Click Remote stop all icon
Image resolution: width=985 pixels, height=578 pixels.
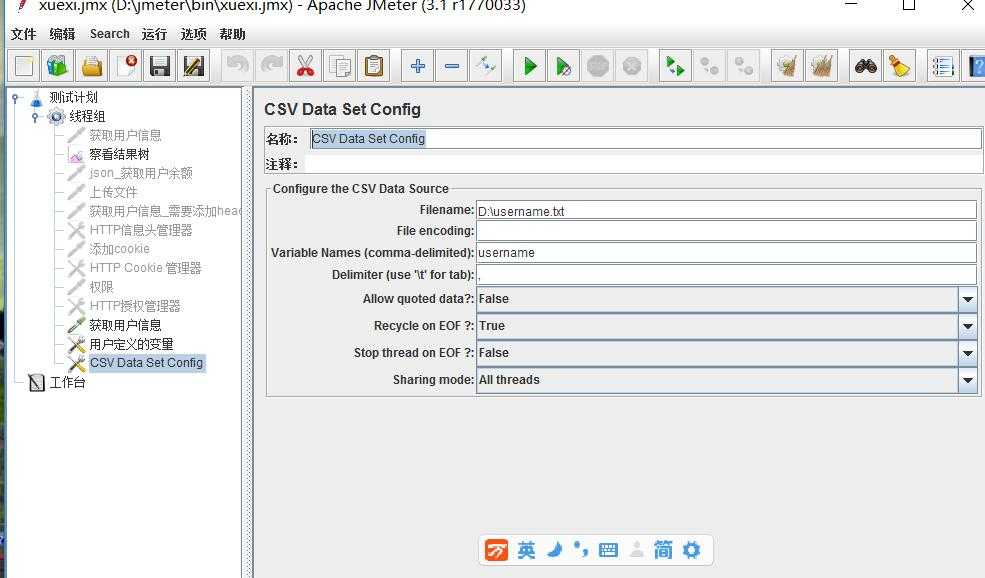coord(709,66)
